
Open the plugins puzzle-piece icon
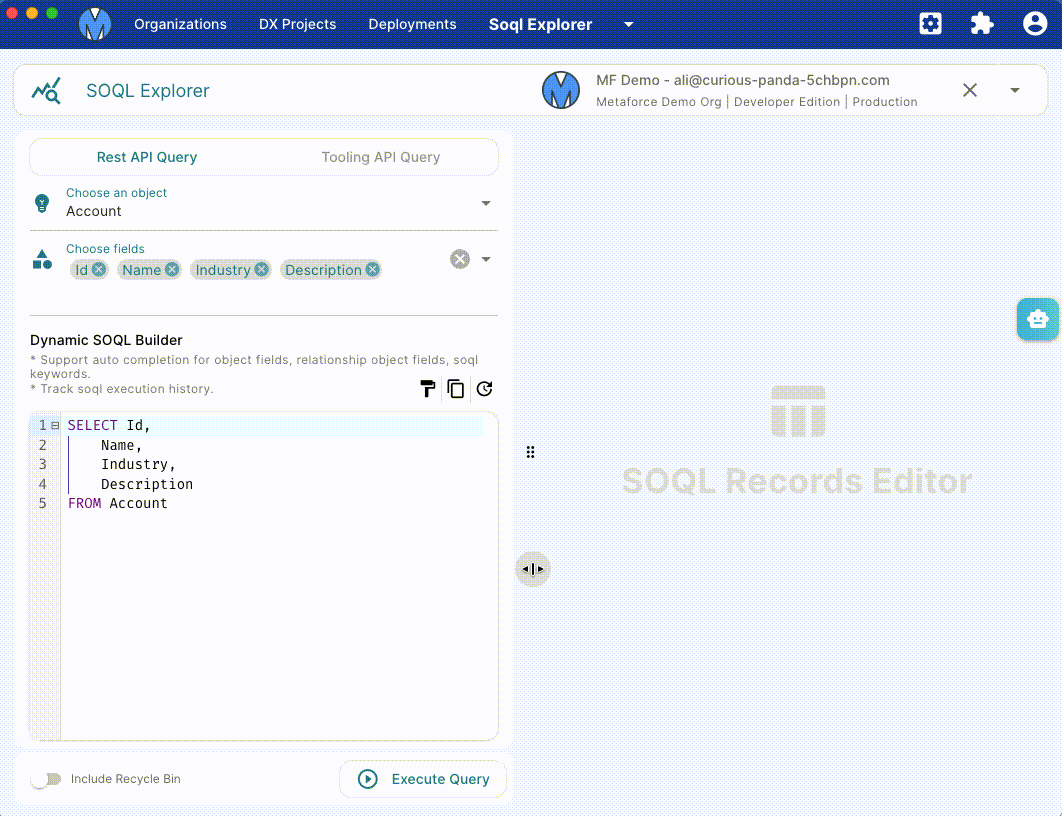(981, 24)
